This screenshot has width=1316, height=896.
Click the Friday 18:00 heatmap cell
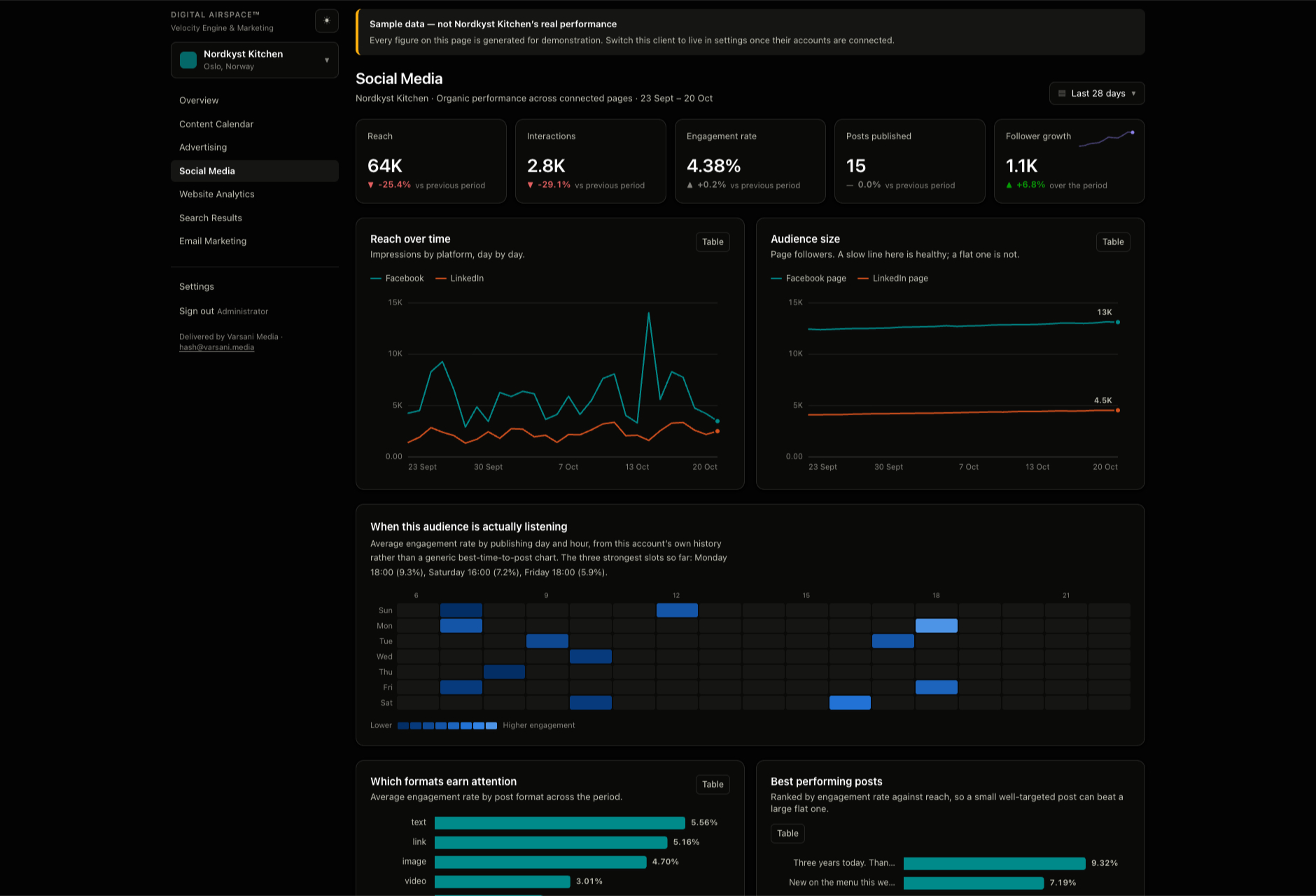tap(937, 687)
